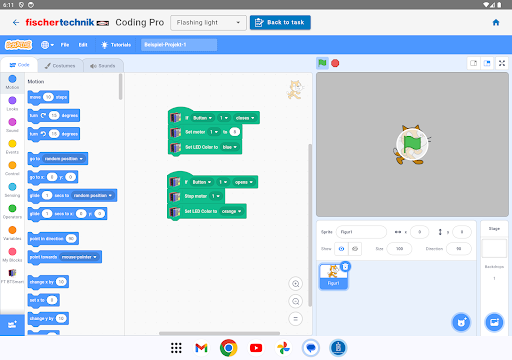
Task: Reset workspace zoom with the equals icon
Action: pyautogui.click(x=295, y=319)
